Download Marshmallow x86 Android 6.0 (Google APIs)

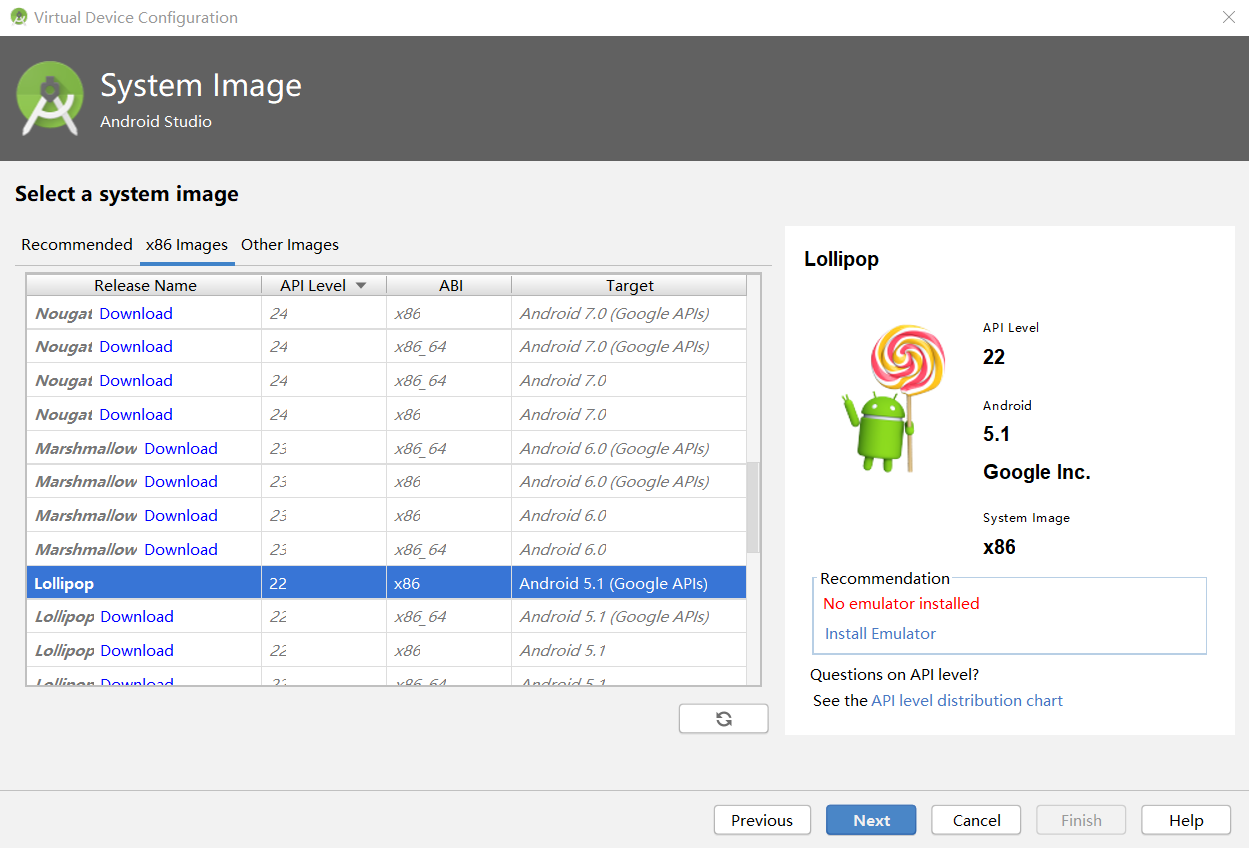tap(181, 481)
